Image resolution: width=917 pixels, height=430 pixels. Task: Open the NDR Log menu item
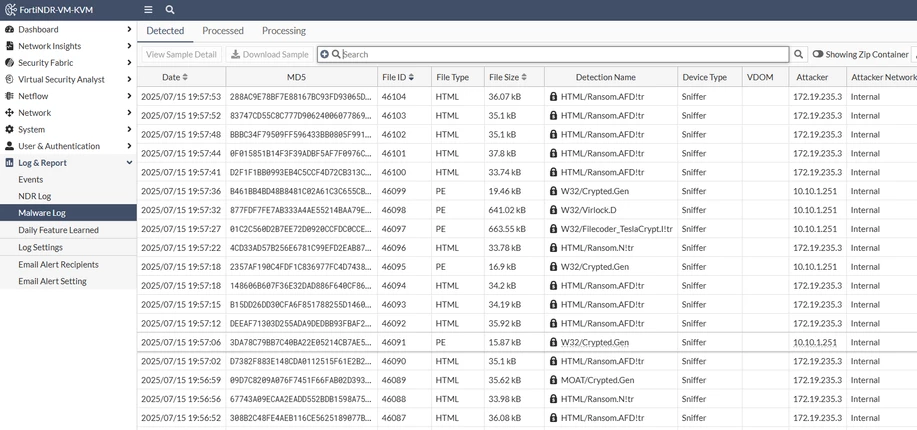(68, 196)
